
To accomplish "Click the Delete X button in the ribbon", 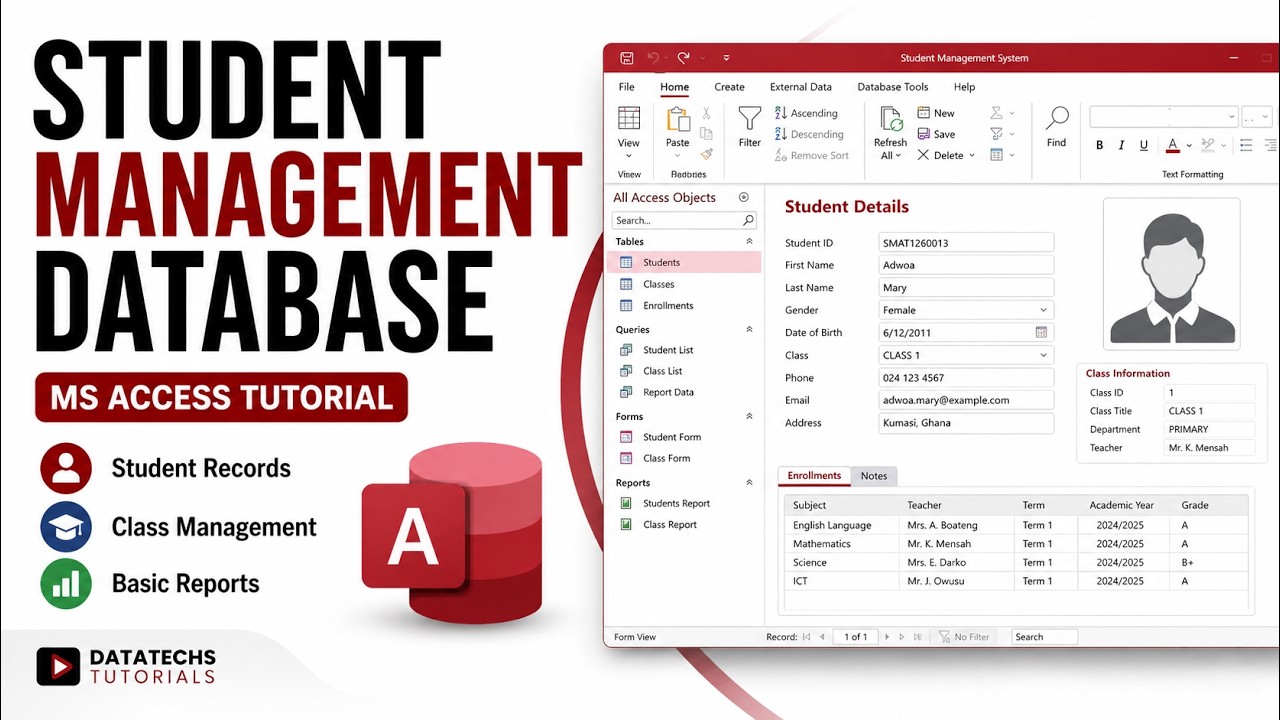I will click(941, 155).
